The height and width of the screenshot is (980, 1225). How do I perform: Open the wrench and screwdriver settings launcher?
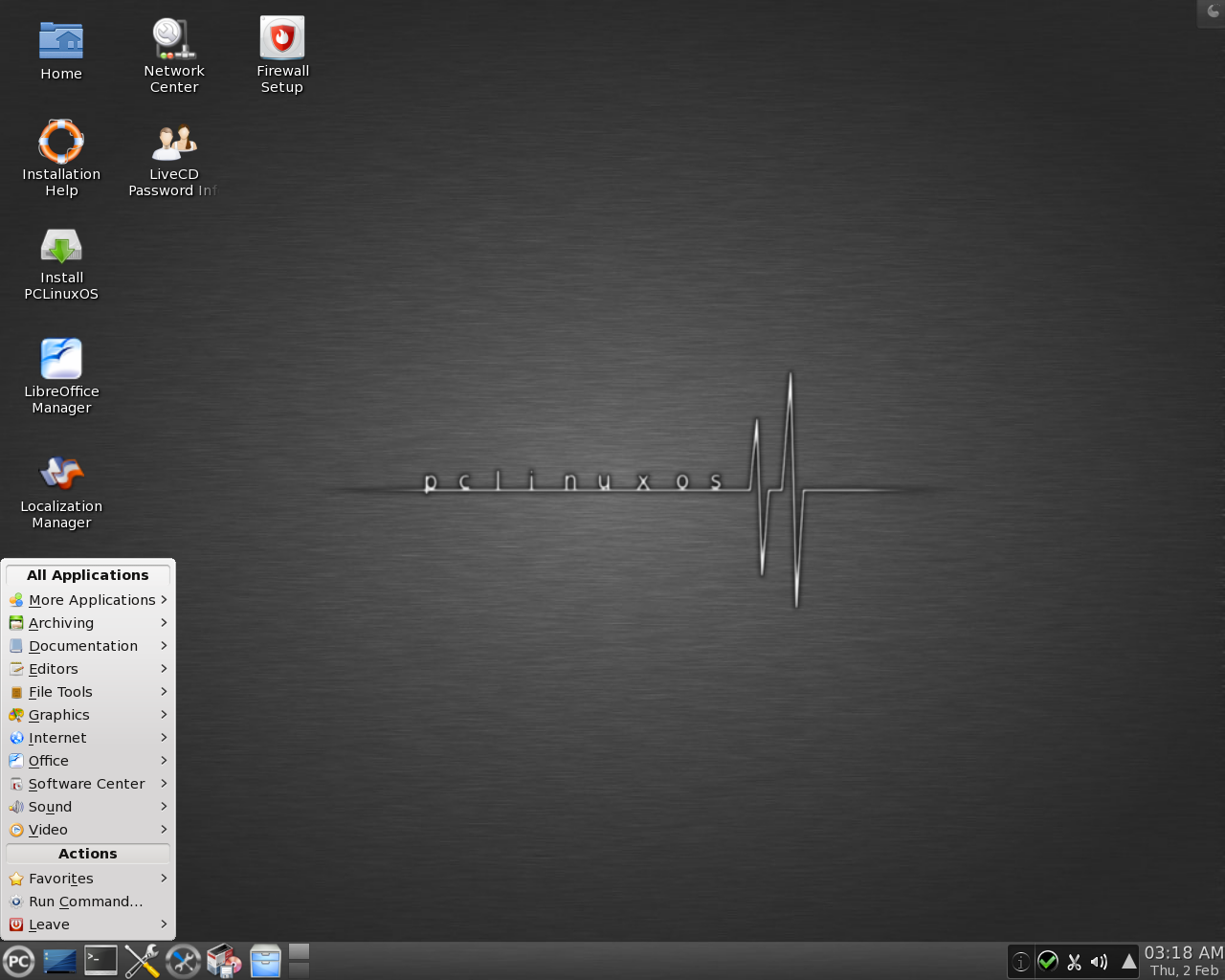tap(142, 962)
